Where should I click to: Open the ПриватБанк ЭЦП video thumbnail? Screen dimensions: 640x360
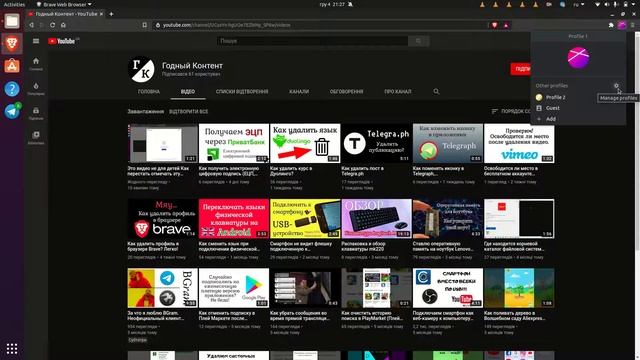coord(234,143)
